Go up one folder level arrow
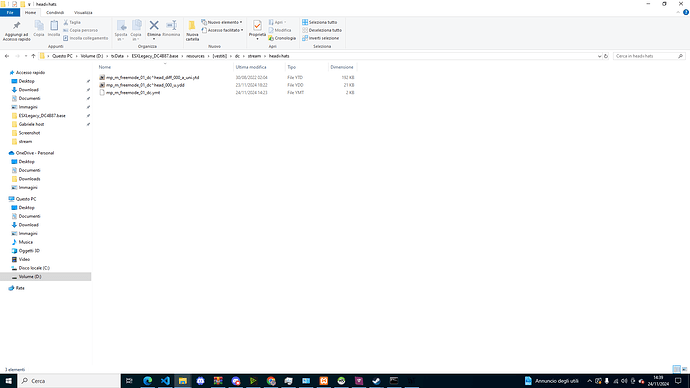690x388 pixels. (x=33, y=56)
